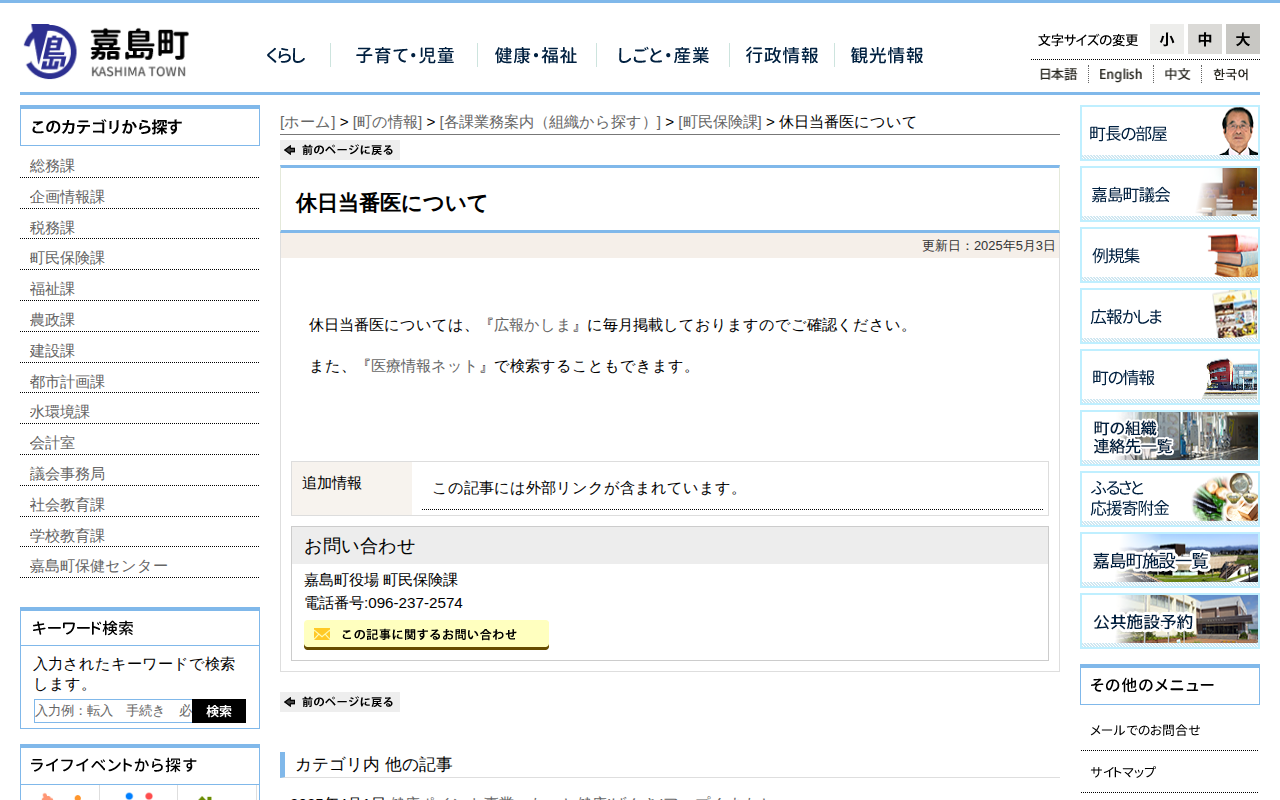The image size is (1280, 800).
Task: Open the ふるさと応援寄附金 banner
Action: (x=1169, y=499)
